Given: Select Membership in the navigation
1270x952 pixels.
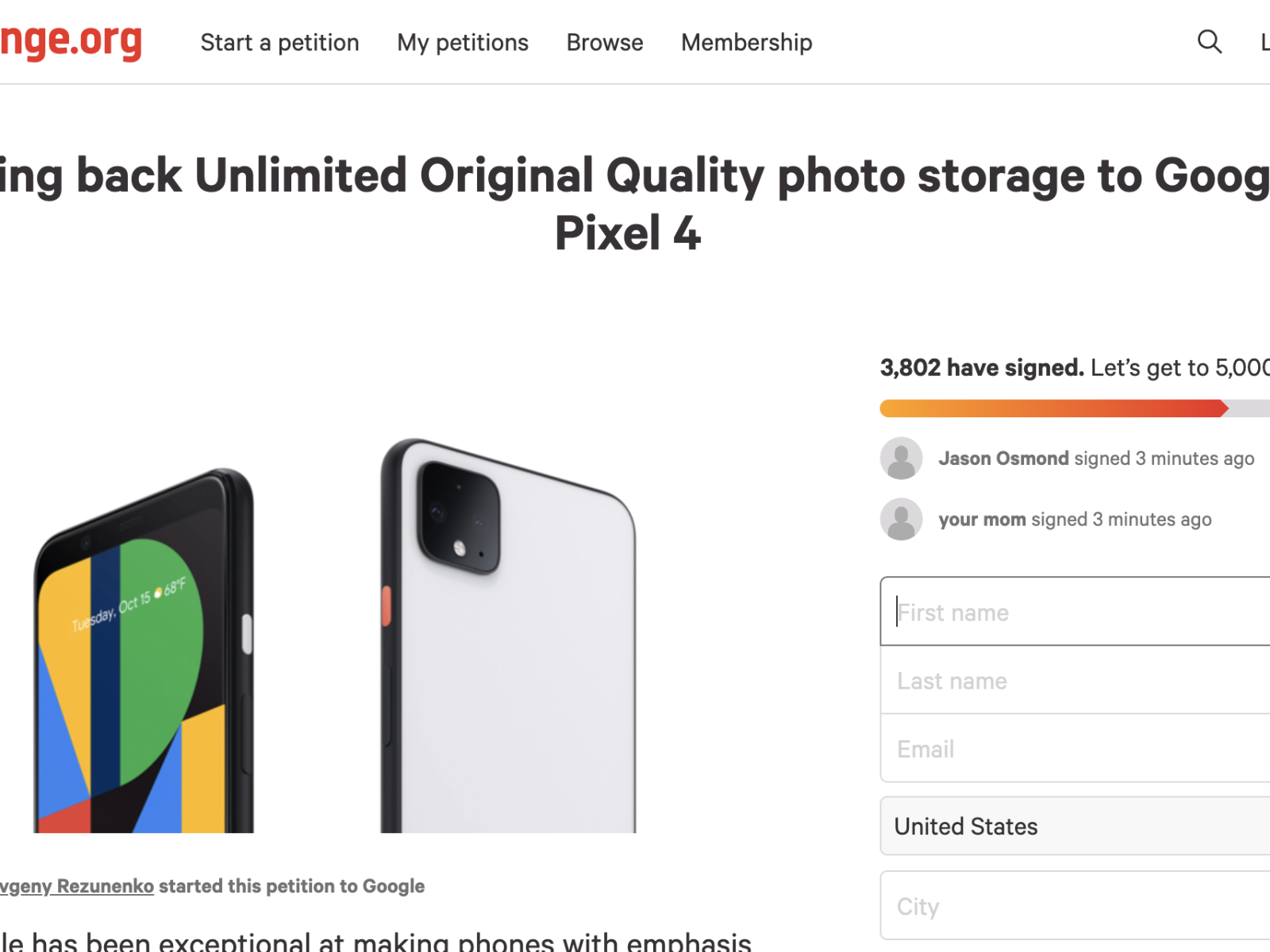Looking at the screenshot, I should [746, 42].
